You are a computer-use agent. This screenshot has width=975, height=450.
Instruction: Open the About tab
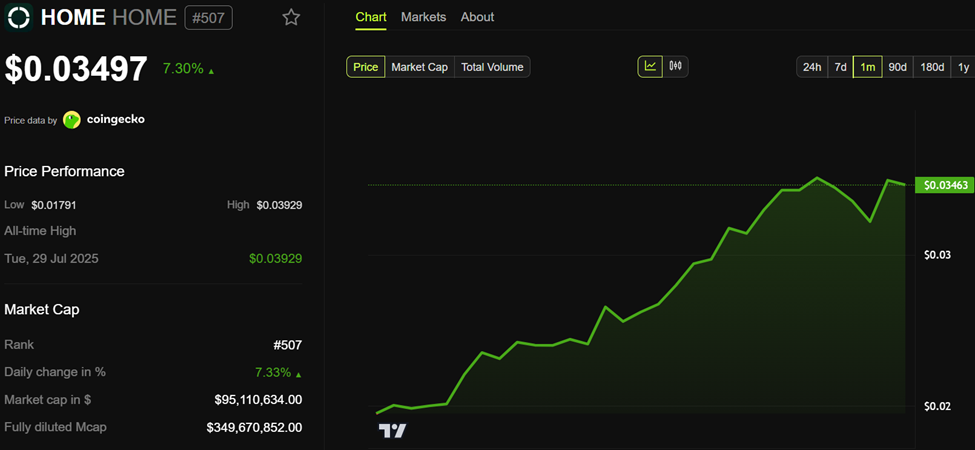(x=478, y=17)
